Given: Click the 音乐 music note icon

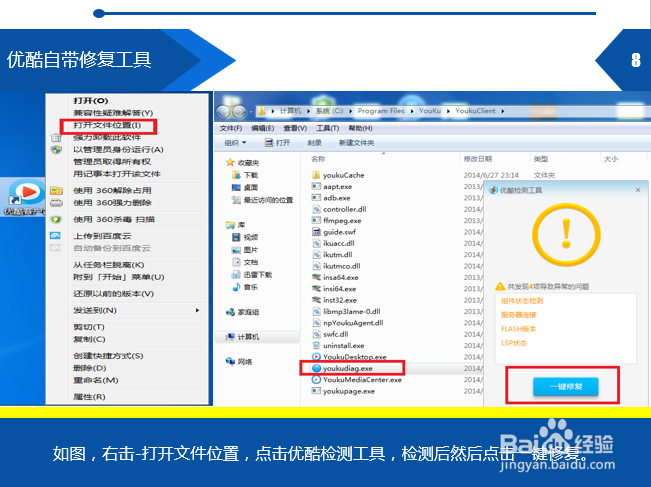Looking at the screenshot, I should [x=236, y=287].
